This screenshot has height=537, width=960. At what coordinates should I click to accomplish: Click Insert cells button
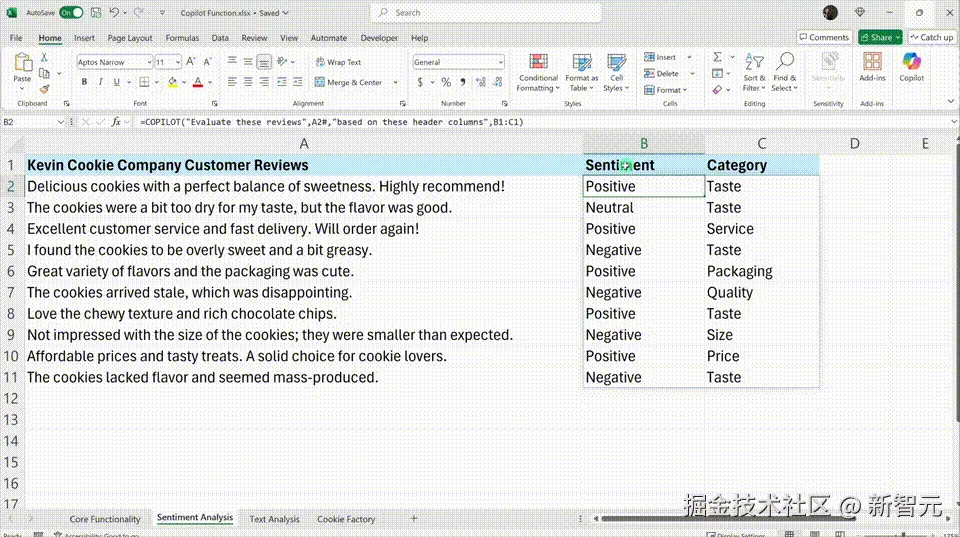coord(660,57)
